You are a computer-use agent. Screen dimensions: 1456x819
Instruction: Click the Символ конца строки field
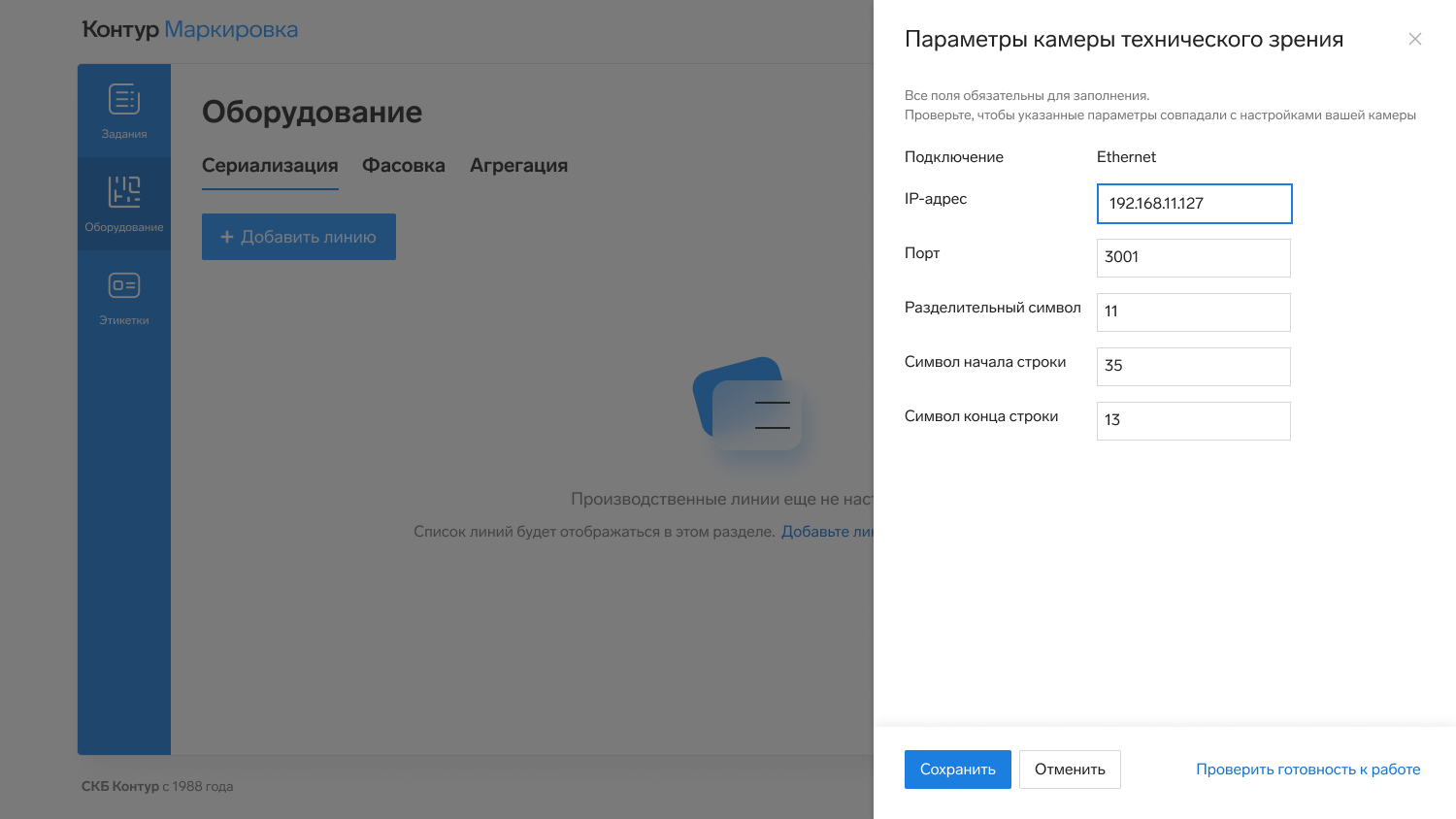pos(1194,421)
